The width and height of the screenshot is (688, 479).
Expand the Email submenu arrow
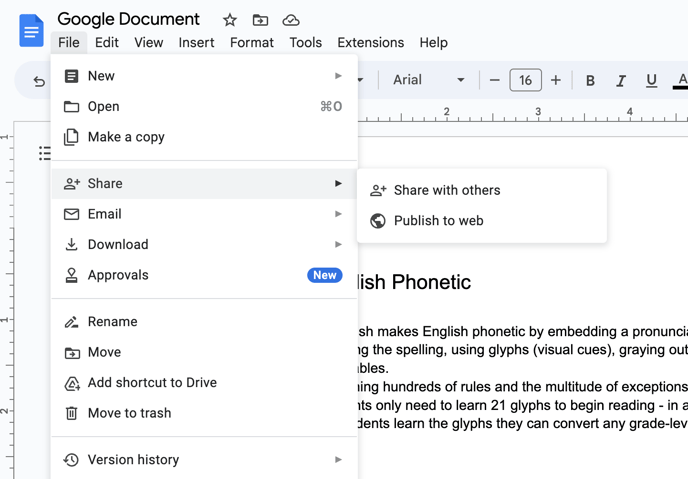pos(338,214)
